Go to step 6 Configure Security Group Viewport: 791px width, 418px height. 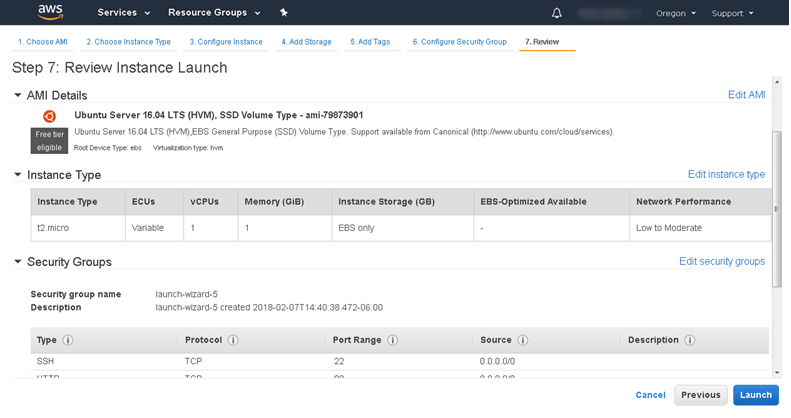[460, 42]
